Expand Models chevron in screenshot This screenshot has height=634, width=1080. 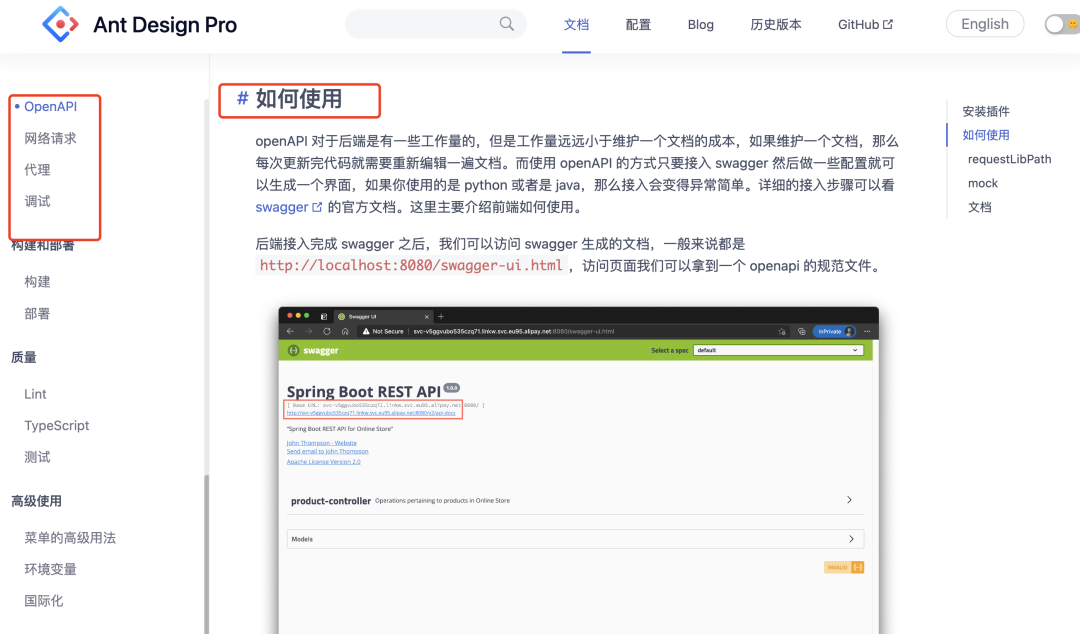click(x=851, y=539)
